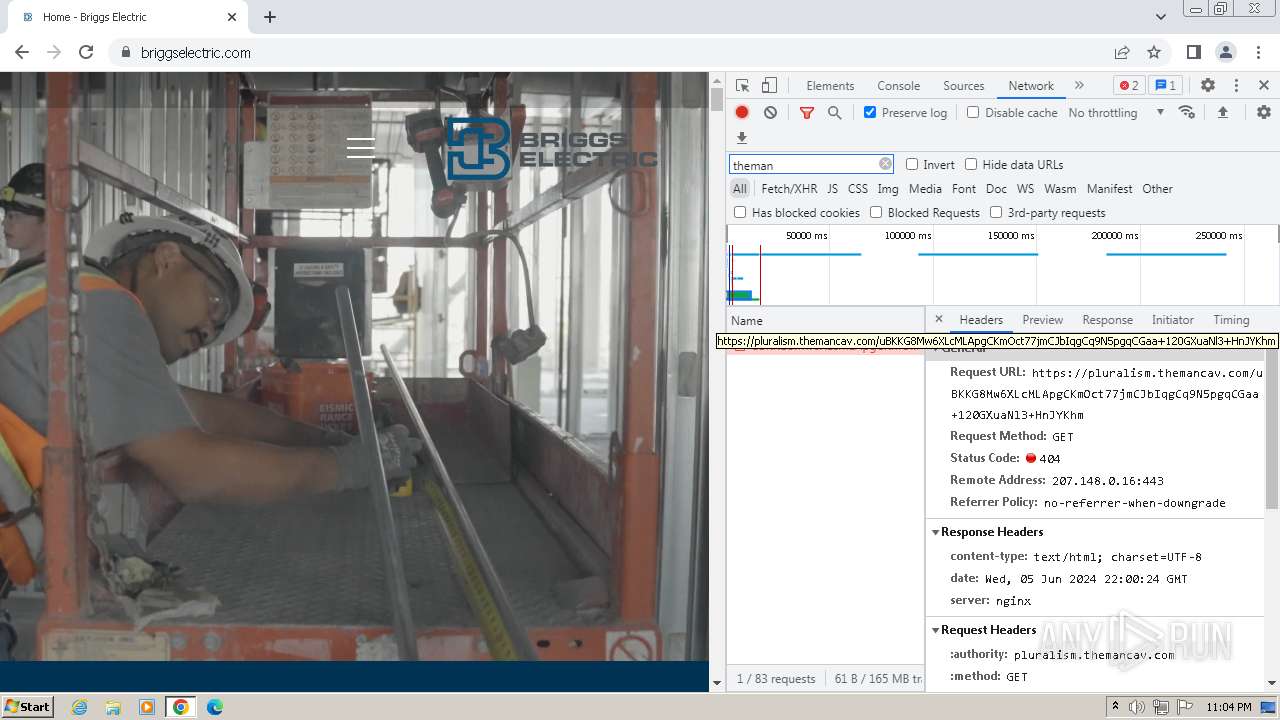Screen dimensions: 1280x720
Task: Open network conditions wifi icon
Action: click(1187, 112)
